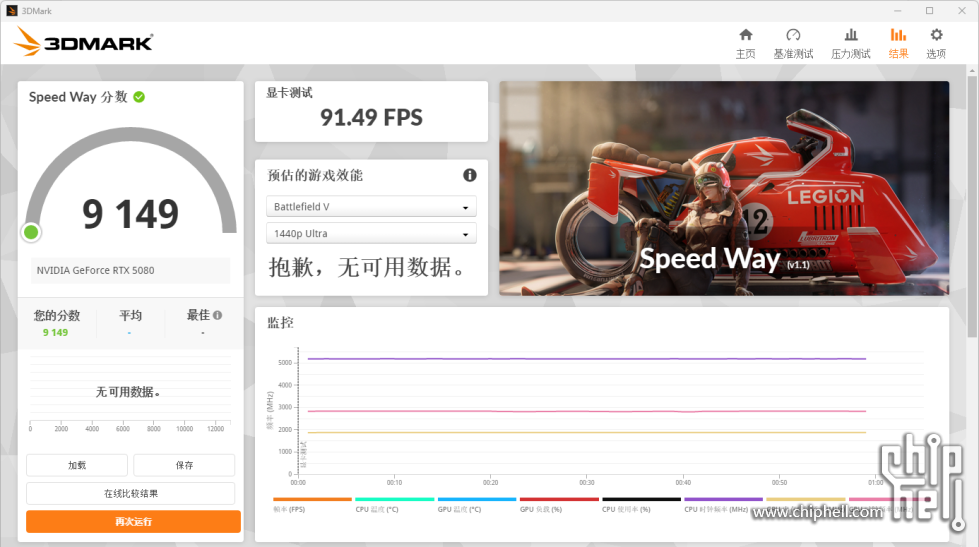
Task: Click the info icon next to 最佳
Action: (x=217, y=315)
